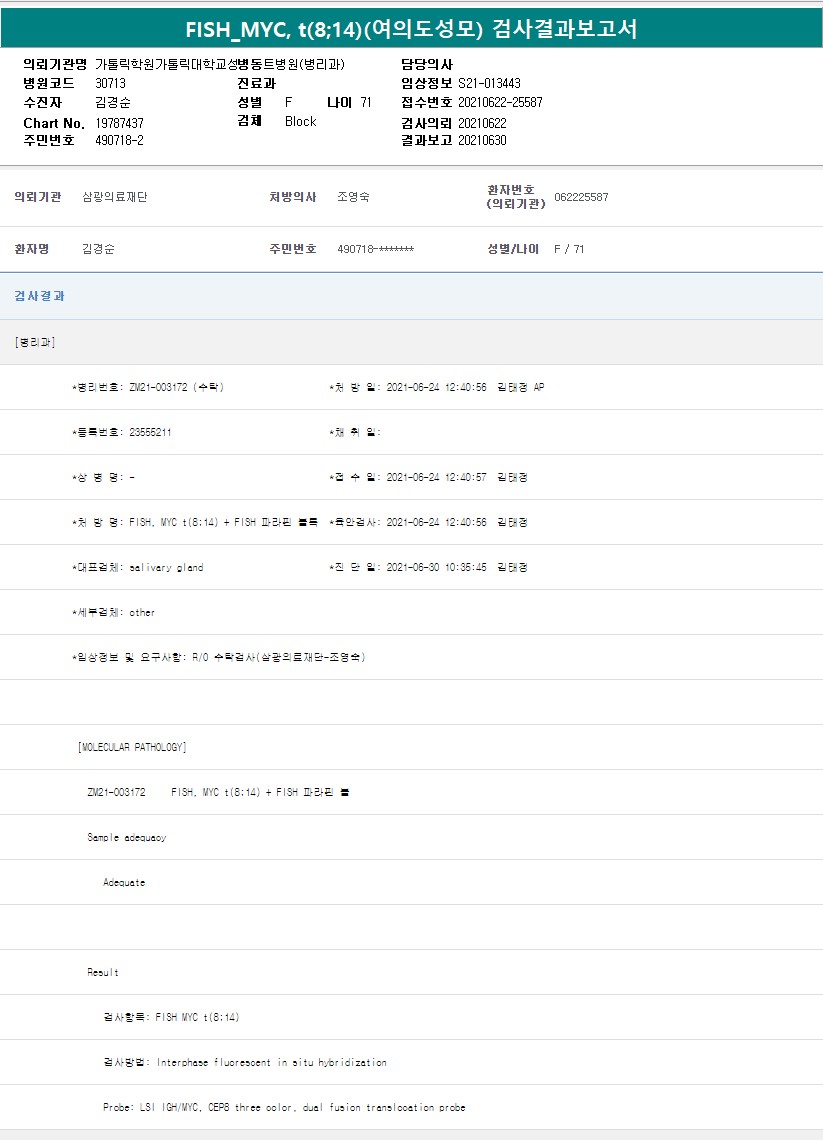The width and height of the screenshot is (823, 1140).
Task: Click Chart No. value 19787437
Action: tap(119, 122)
